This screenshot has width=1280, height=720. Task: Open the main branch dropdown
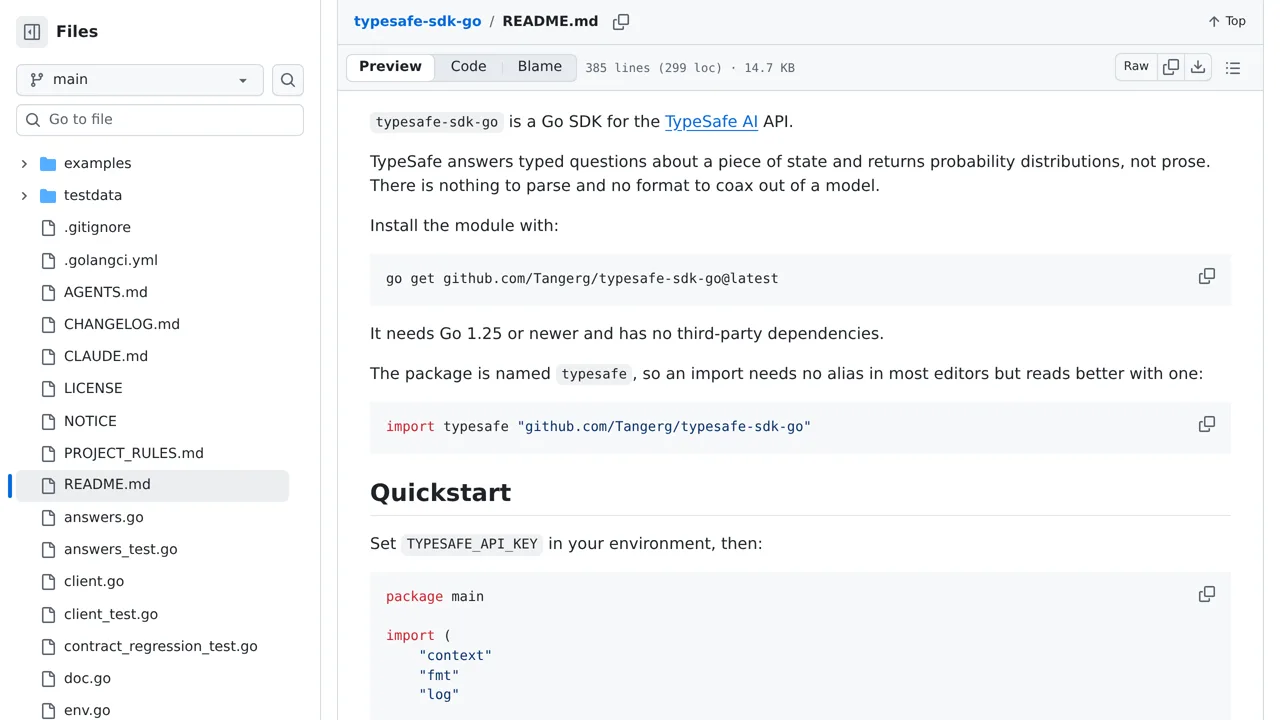[140, 80]
